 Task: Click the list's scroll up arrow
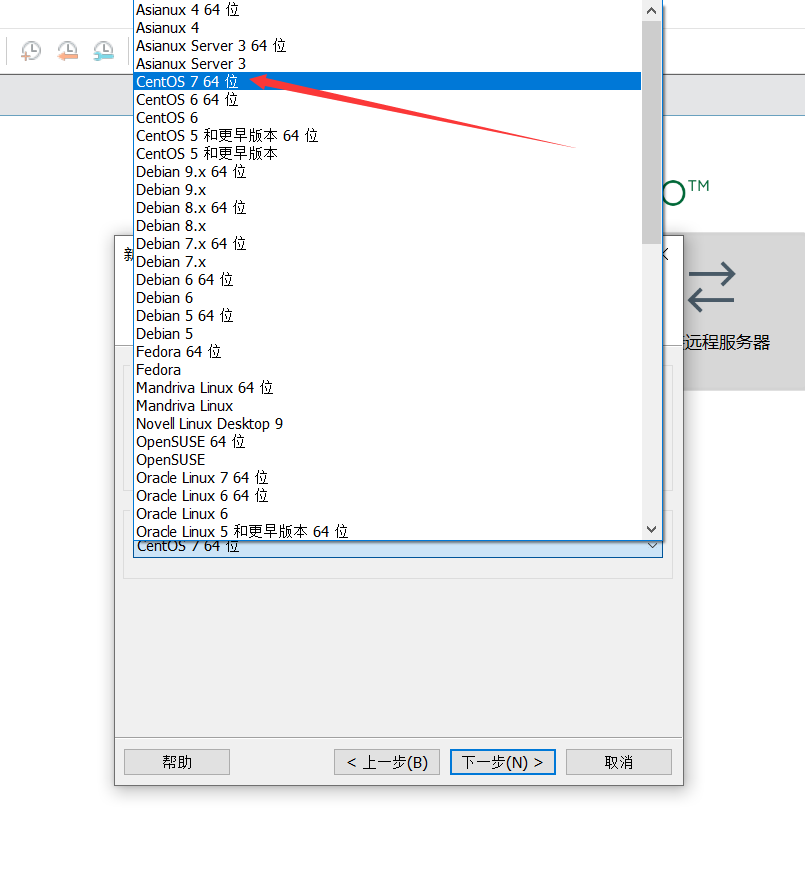point(652,11)
